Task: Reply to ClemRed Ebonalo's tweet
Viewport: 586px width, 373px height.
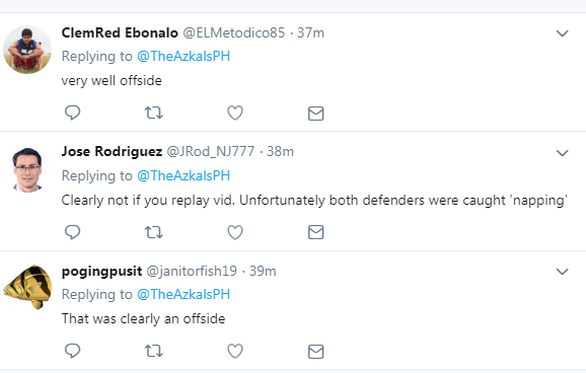Action: coord(73,112)
